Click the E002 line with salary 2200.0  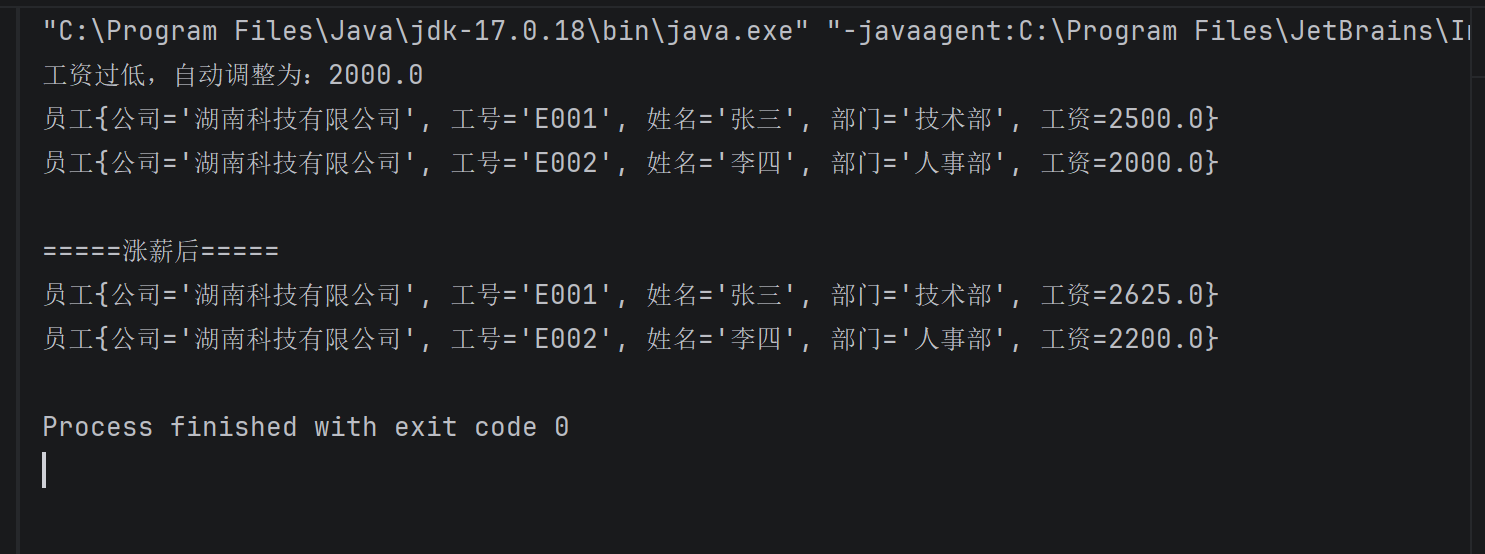tap(630, 339)
